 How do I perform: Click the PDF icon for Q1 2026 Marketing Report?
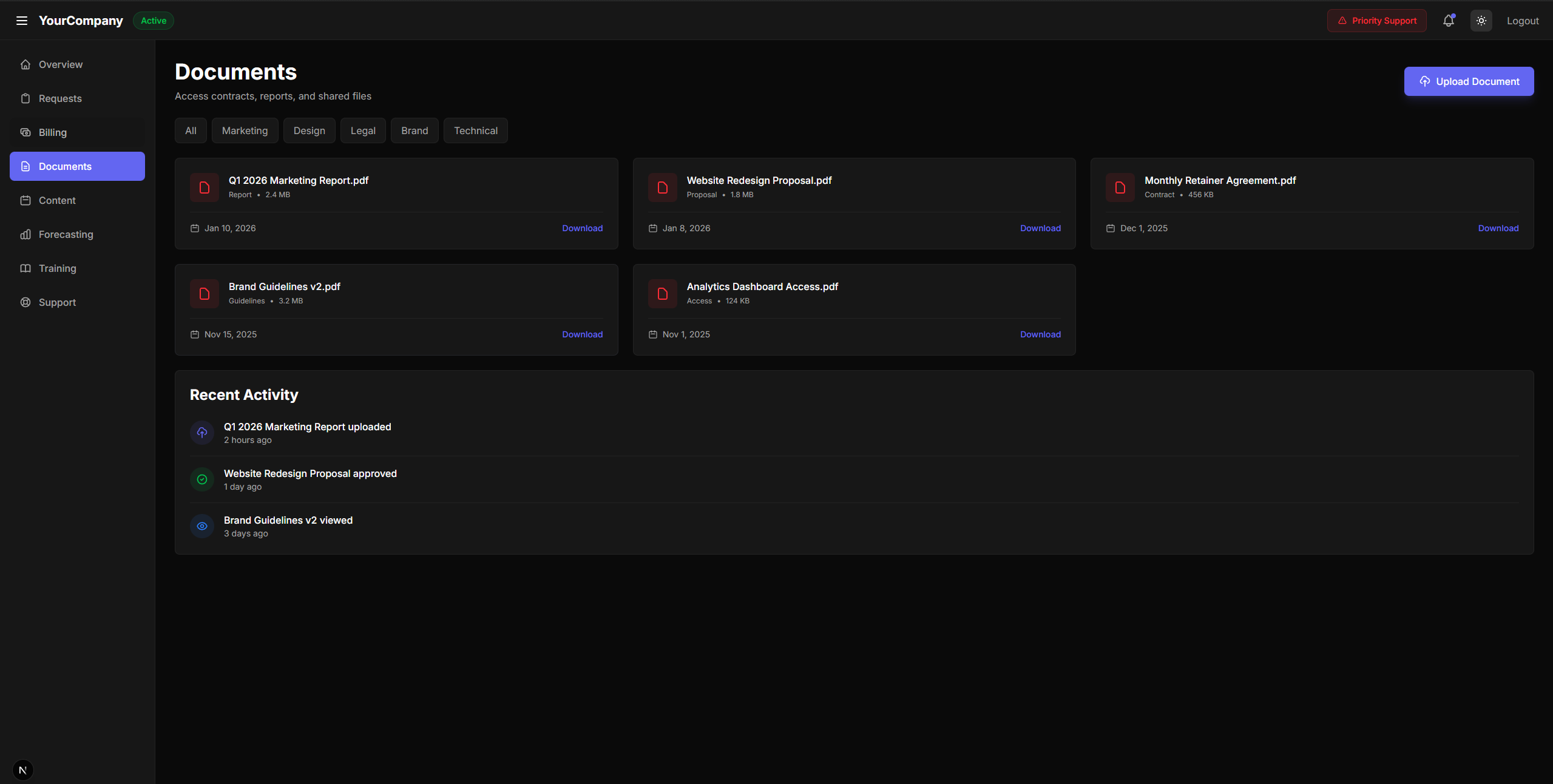205,188
